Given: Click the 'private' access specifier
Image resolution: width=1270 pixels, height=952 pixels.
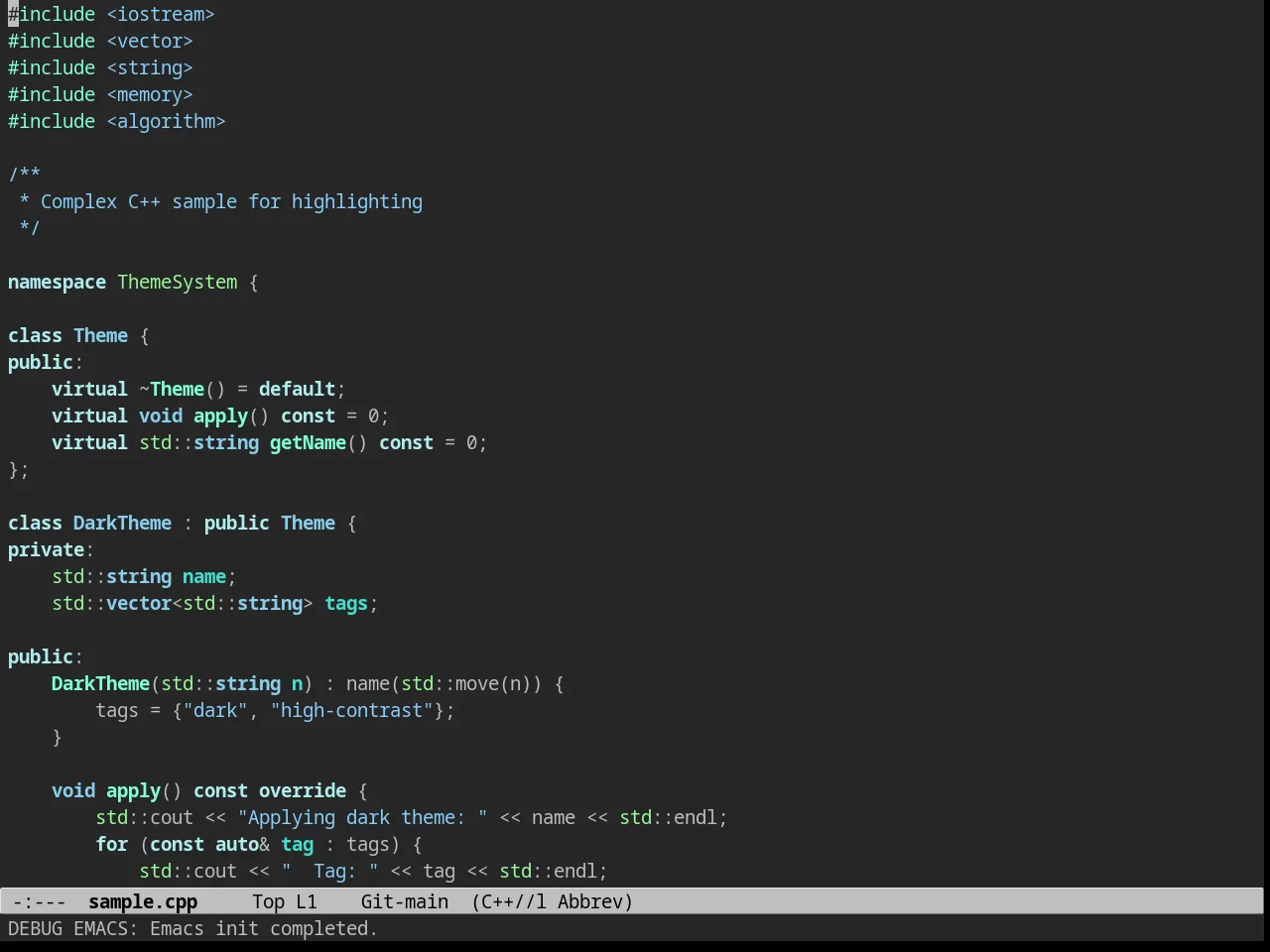Looking at the screenshot, I should 46,549.
